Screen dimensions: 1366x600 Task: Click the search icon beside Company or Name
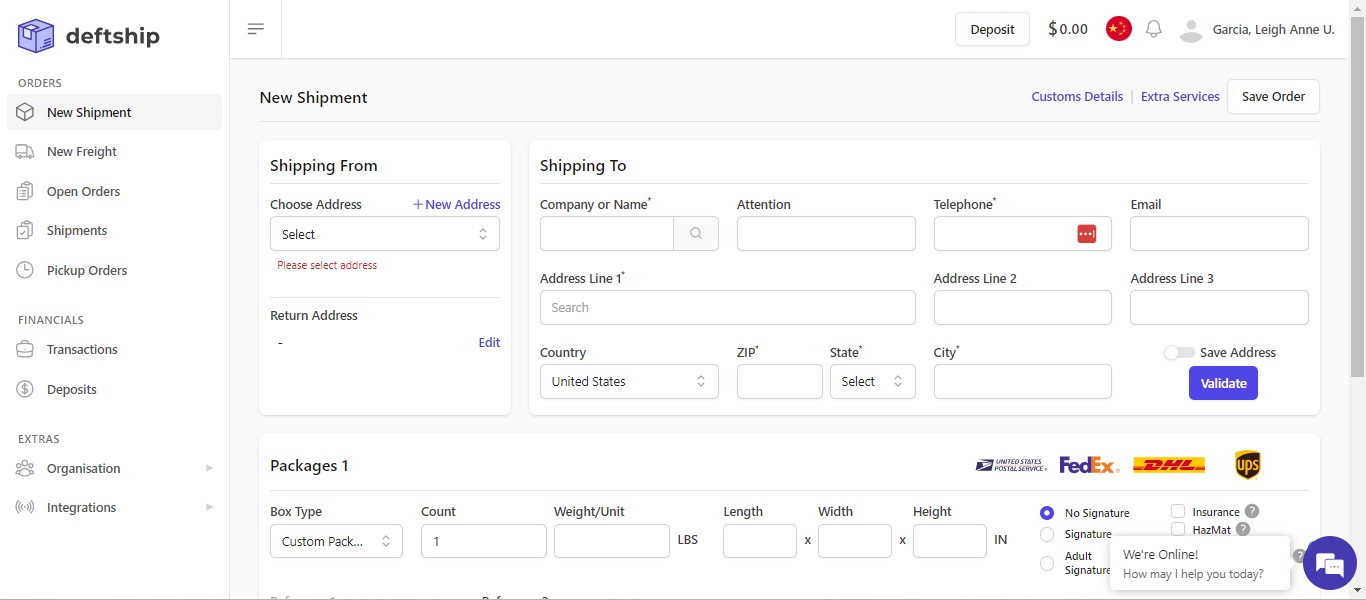(696, 234)
